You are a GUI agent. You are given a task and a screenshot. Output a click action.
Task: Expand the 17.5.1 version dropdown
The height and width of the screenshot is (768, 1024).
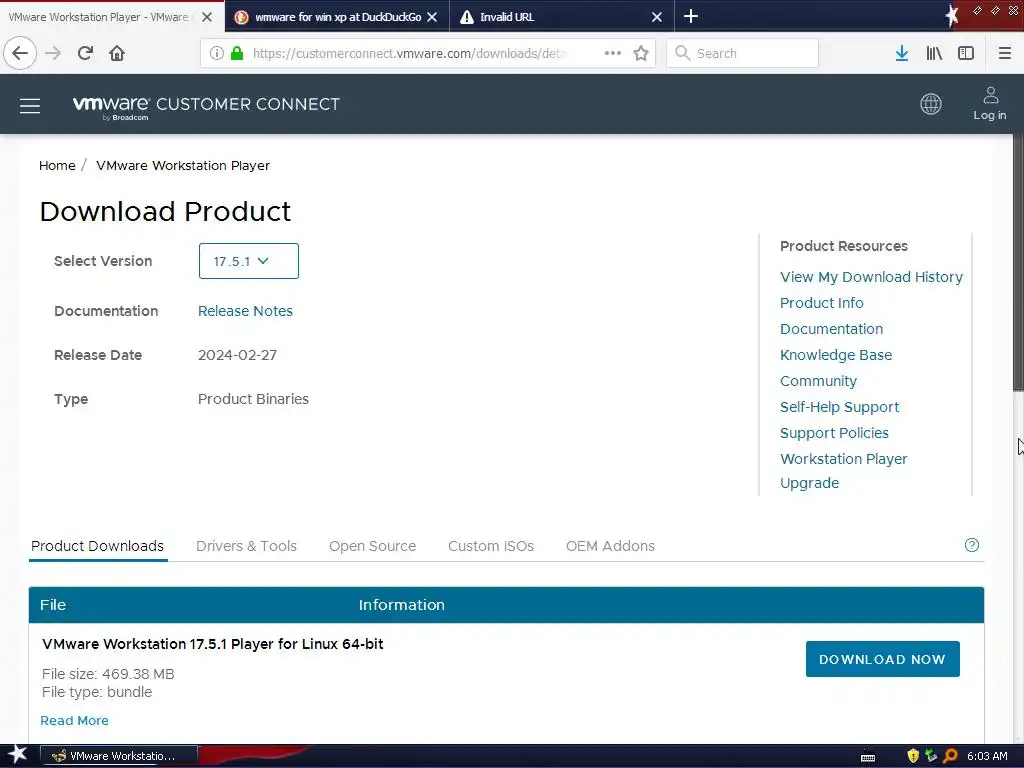(249, 261)
